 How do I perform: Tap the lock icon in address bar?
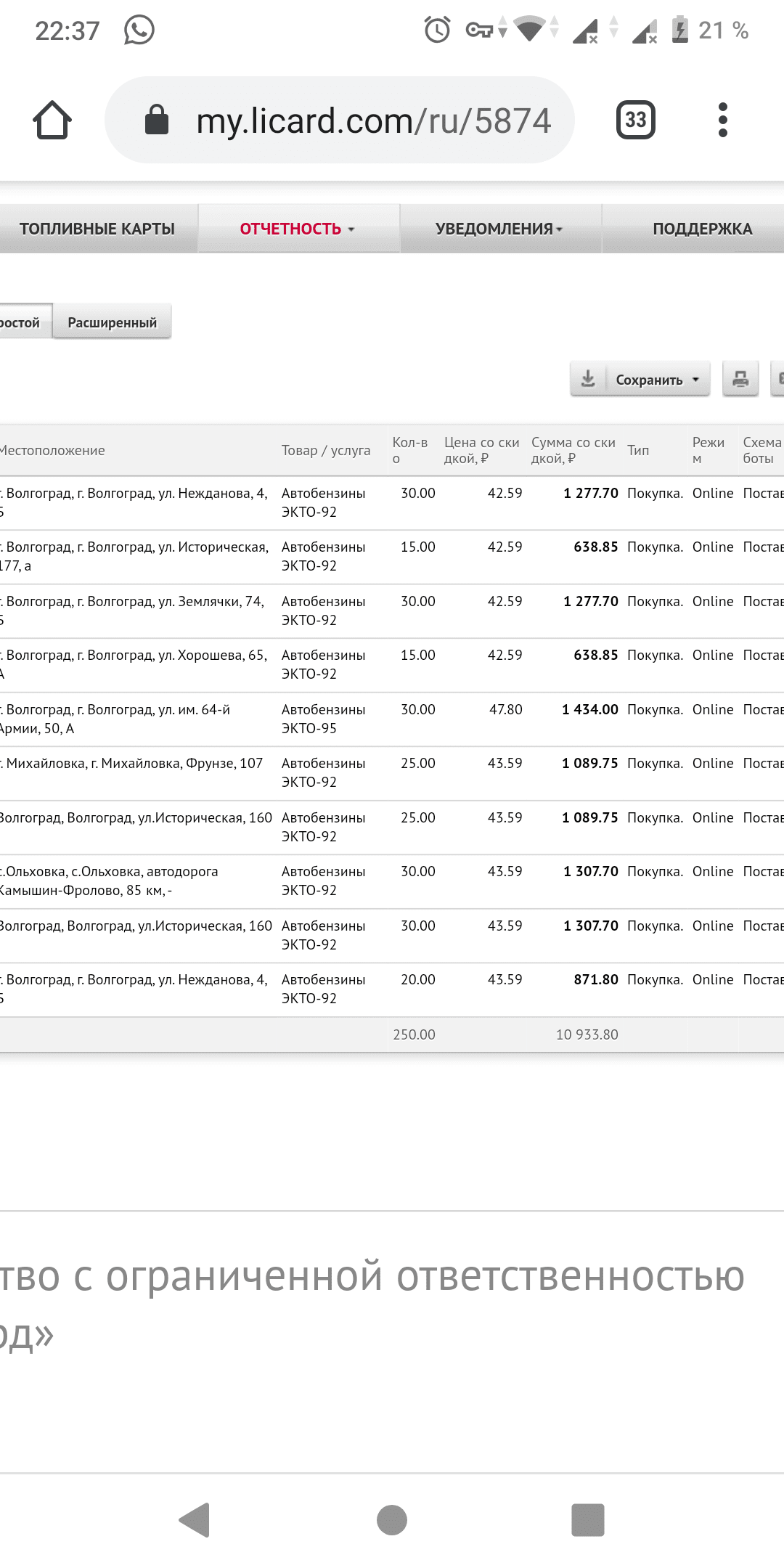(x=157, y=120)
